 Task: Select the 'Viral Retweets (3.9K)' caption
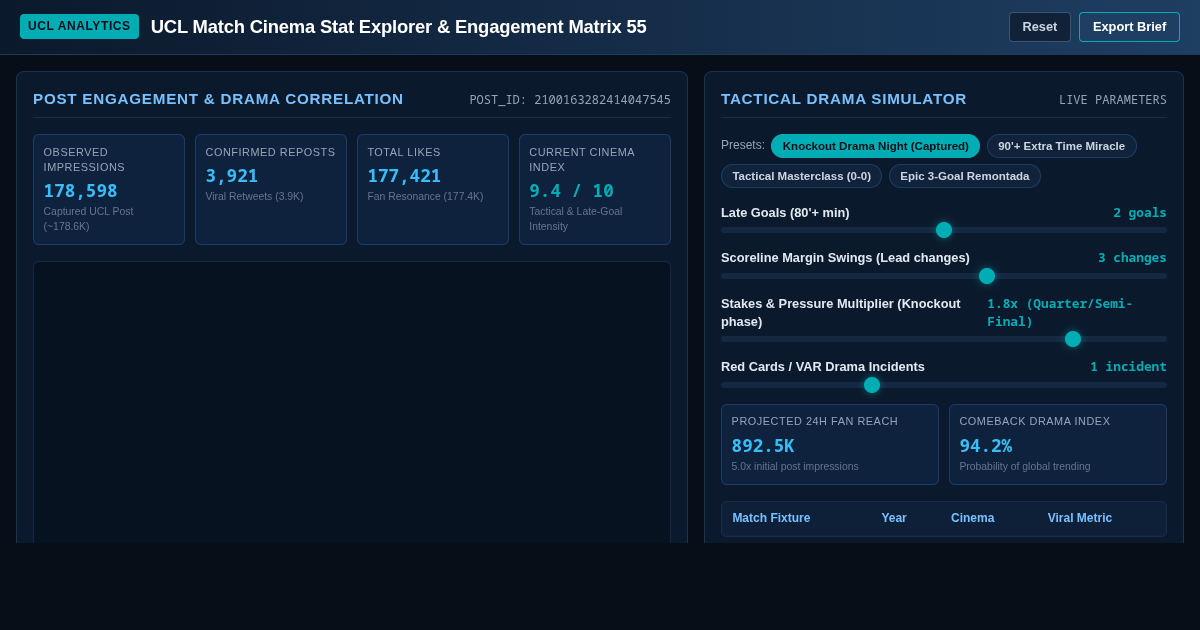pos(254,197)
